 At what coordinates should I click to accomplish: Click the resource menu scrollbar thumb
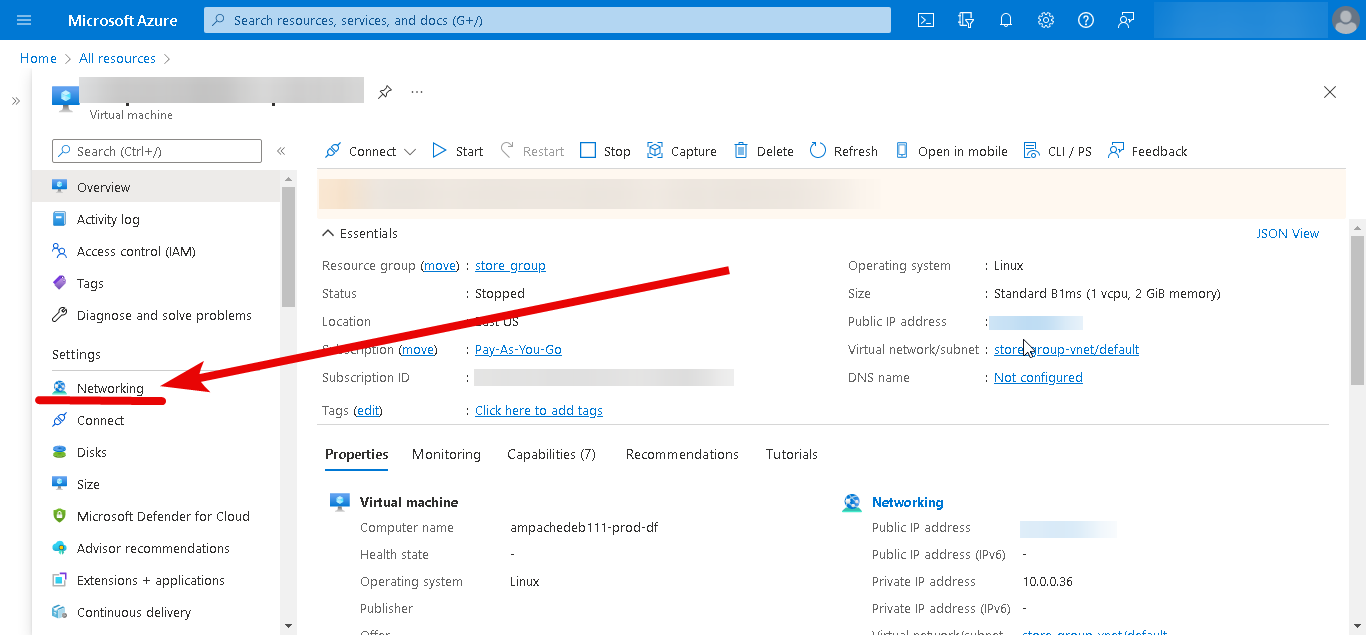pyautogui.click(x=288, y=246)
